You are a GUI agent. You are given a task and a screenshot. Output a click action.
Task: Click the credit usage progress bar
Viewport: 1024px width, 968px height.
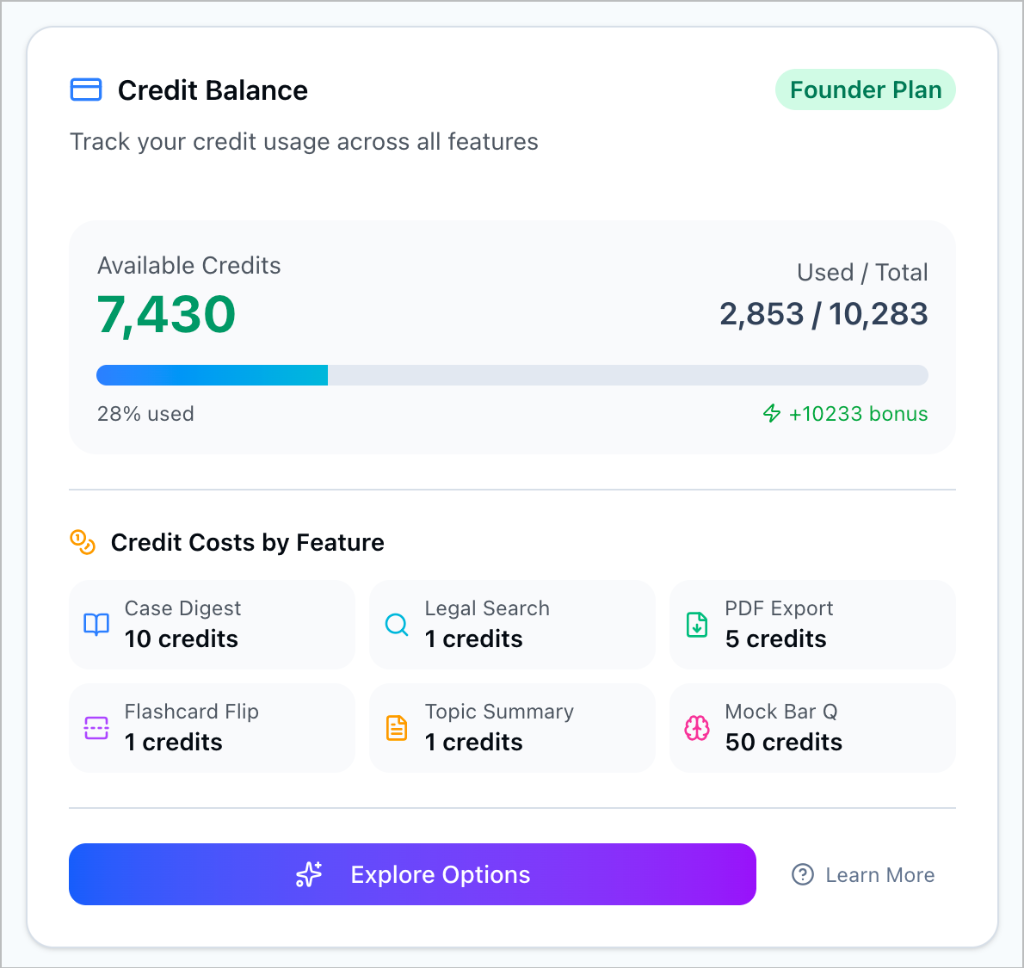512,374
